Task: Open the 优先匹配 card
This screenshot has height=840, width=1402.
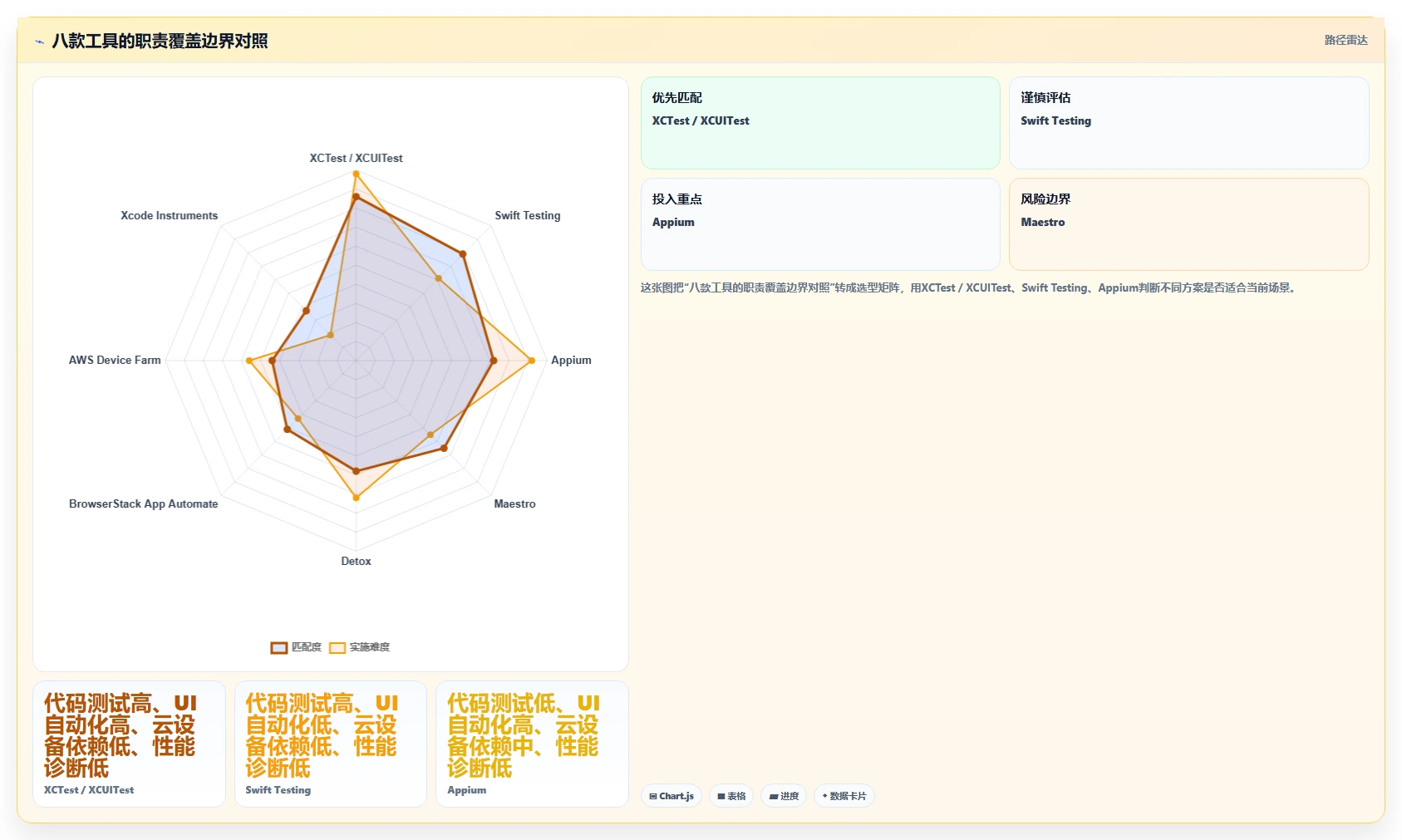Action: (820, 123)
